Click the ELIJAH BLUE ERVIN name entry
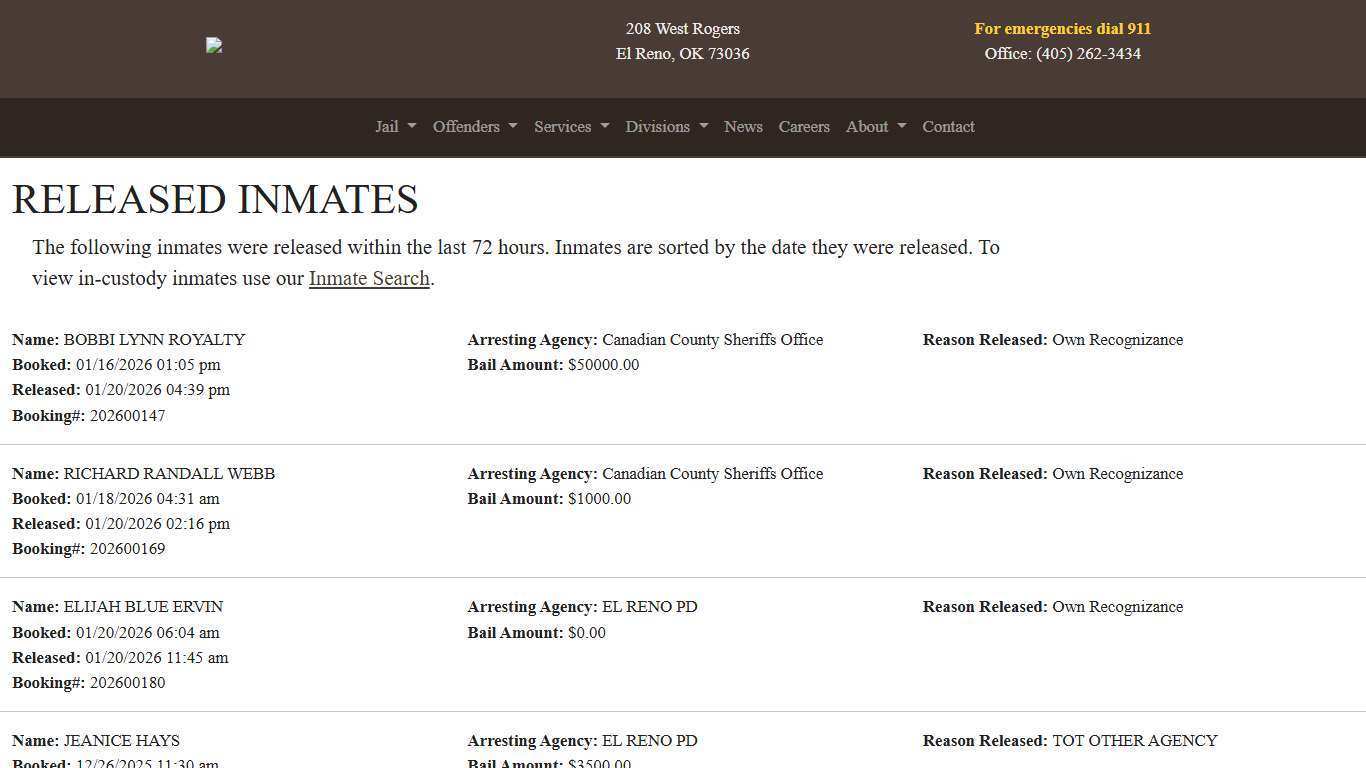1366x768 pixels. pyautogui.click(x=143, y=607)
